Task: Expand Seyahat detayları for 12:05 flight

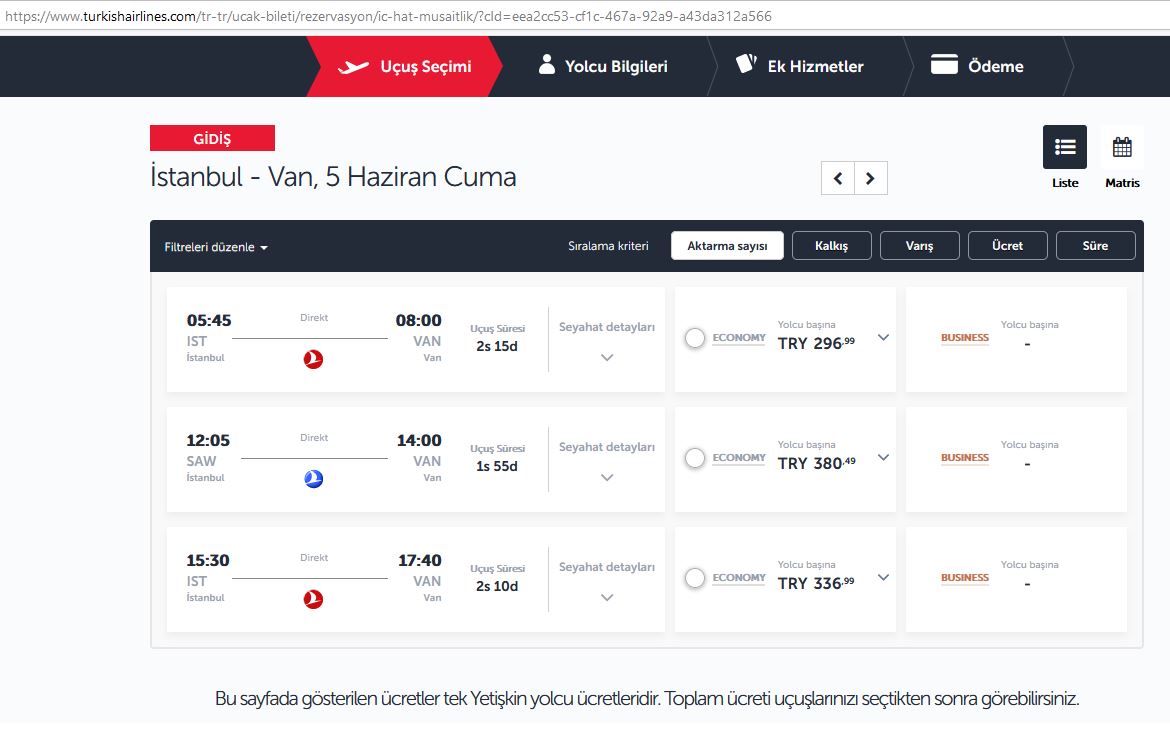Action: [x=607, y=478]
